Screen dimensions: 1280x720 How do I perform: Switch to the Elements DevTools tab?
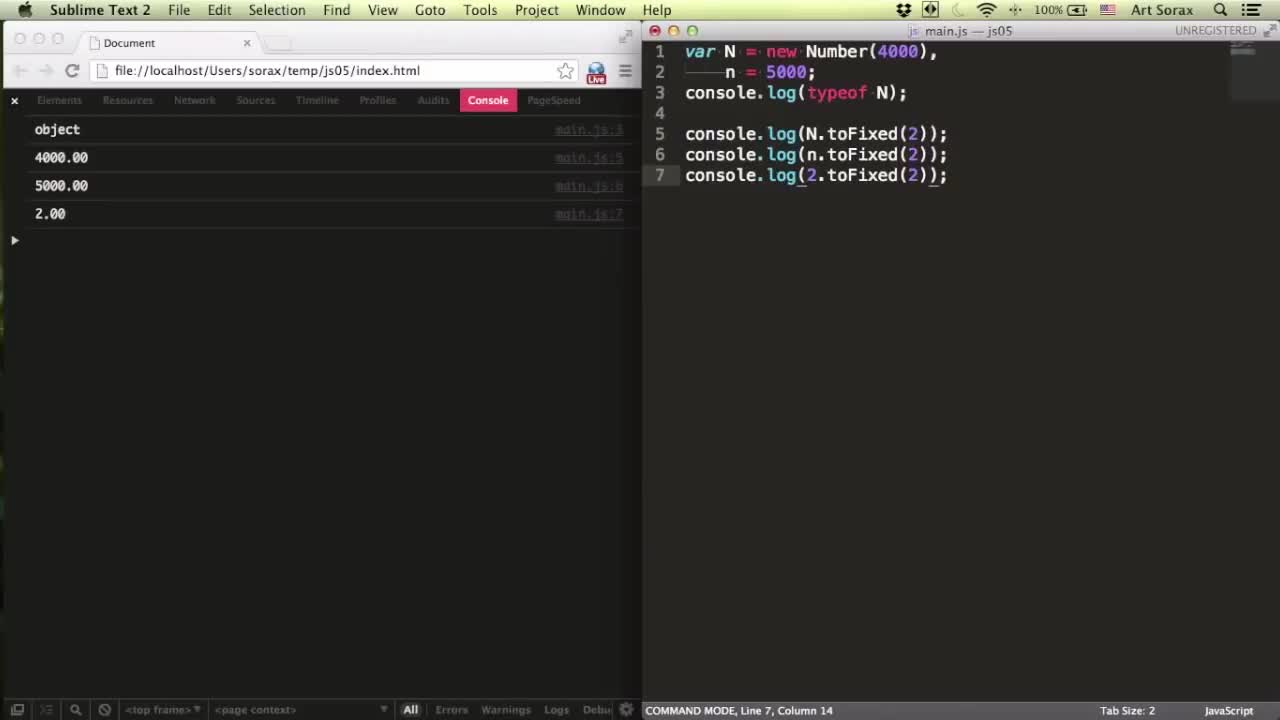coord(59,100)
